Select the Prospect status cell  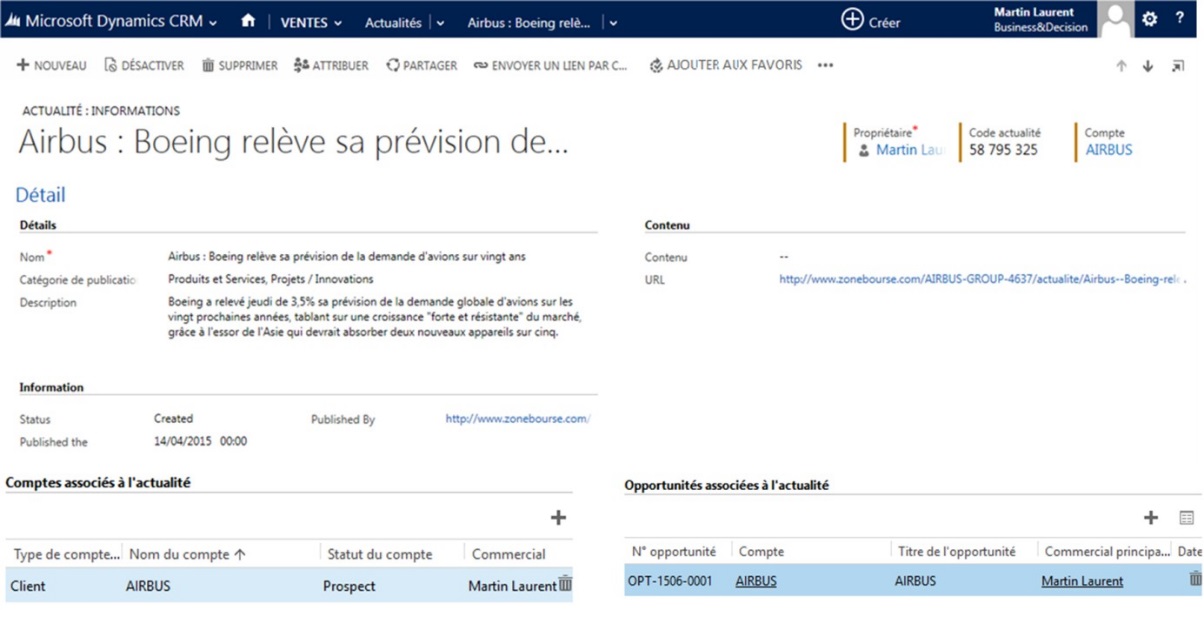(x=347, y=586)
